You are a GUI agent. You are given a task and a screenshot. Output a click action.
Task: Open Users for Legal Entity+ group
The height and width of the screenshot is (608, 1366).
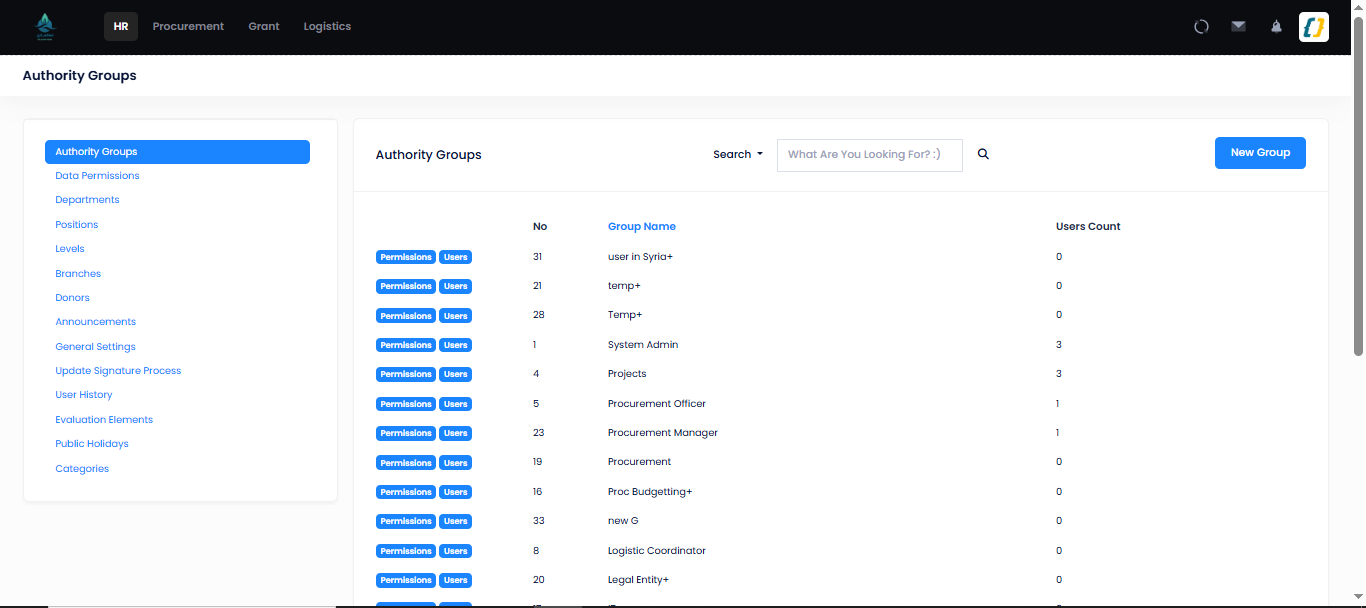tap(455, 580)
